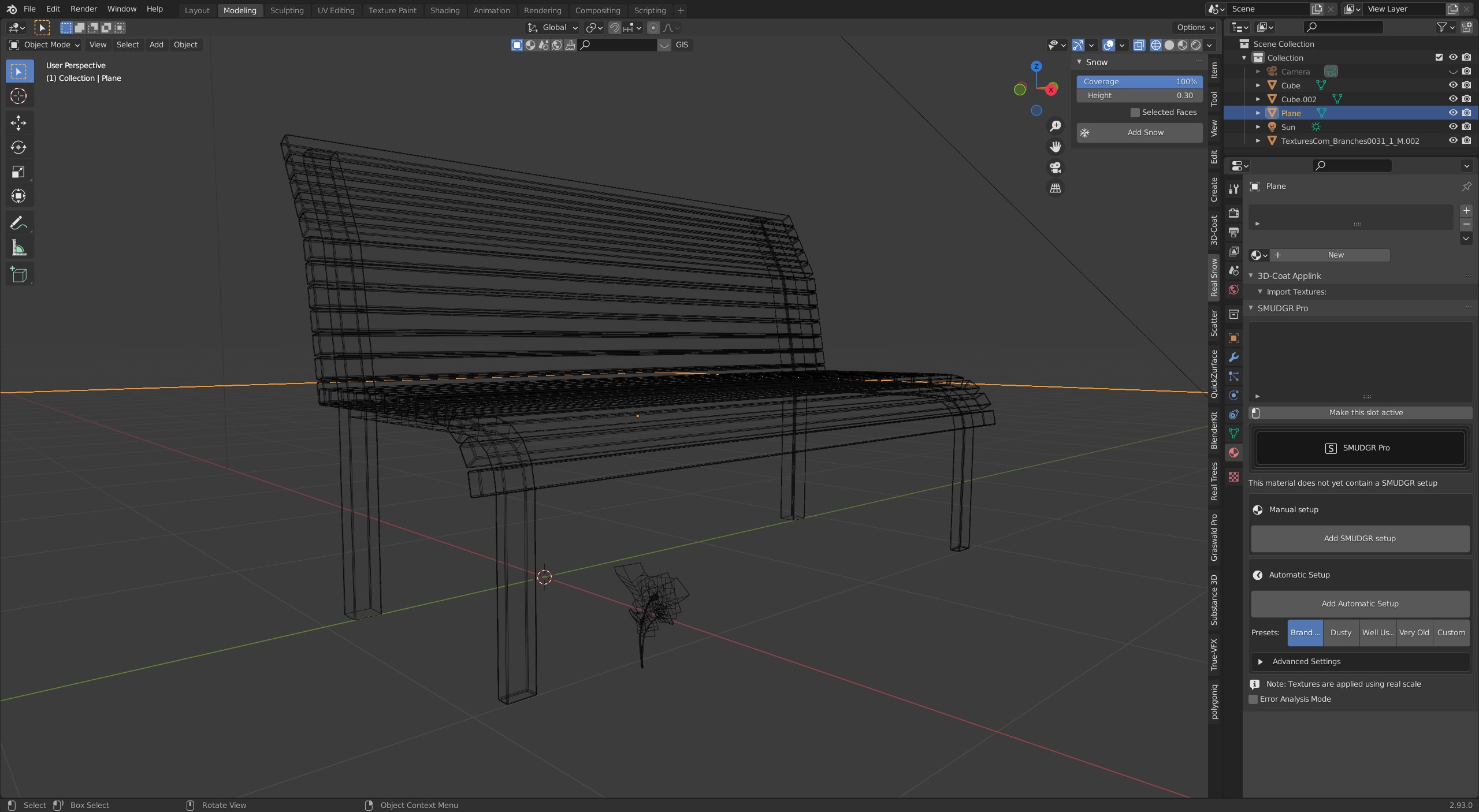Click the 3D Cursor tool
1479x812 pixels.
[18, 96]
